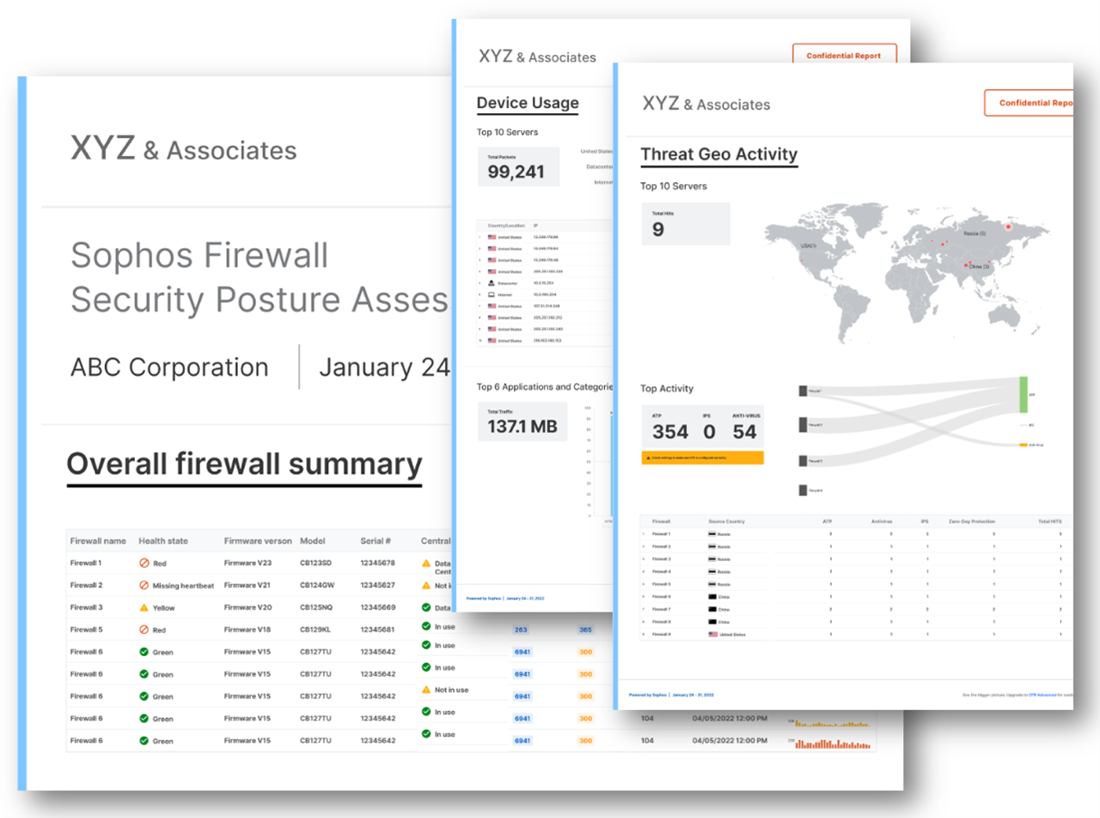Click the 99,241 total packets figure
The height and width of the screenshot is (818, 1100).
(516, 172)
